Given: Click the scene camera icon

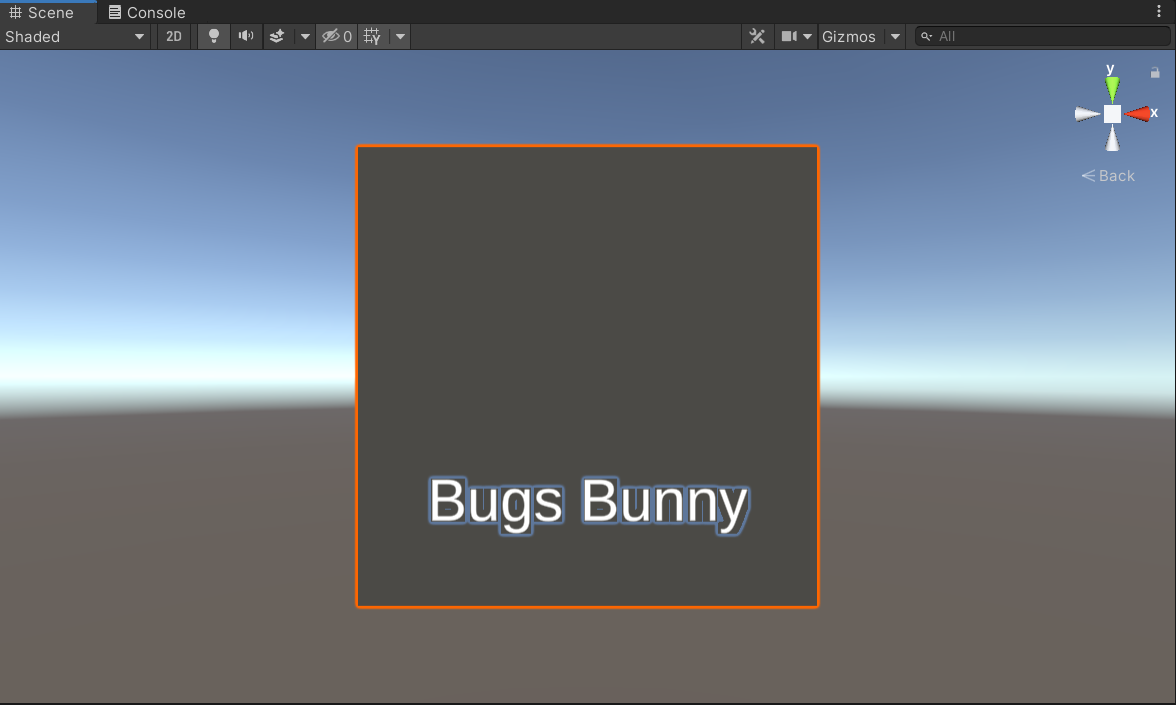Looking at the screenshot, I should pyautogui.click(x=789, y=36).
